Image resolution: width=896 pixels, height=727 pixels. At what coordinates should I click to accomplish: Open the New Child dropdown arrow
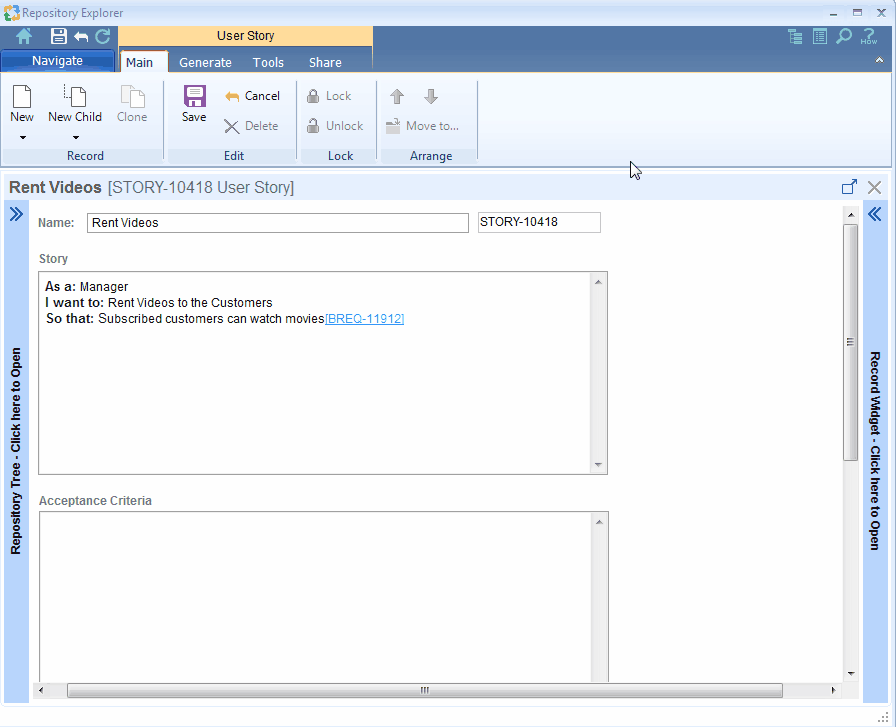75,137
